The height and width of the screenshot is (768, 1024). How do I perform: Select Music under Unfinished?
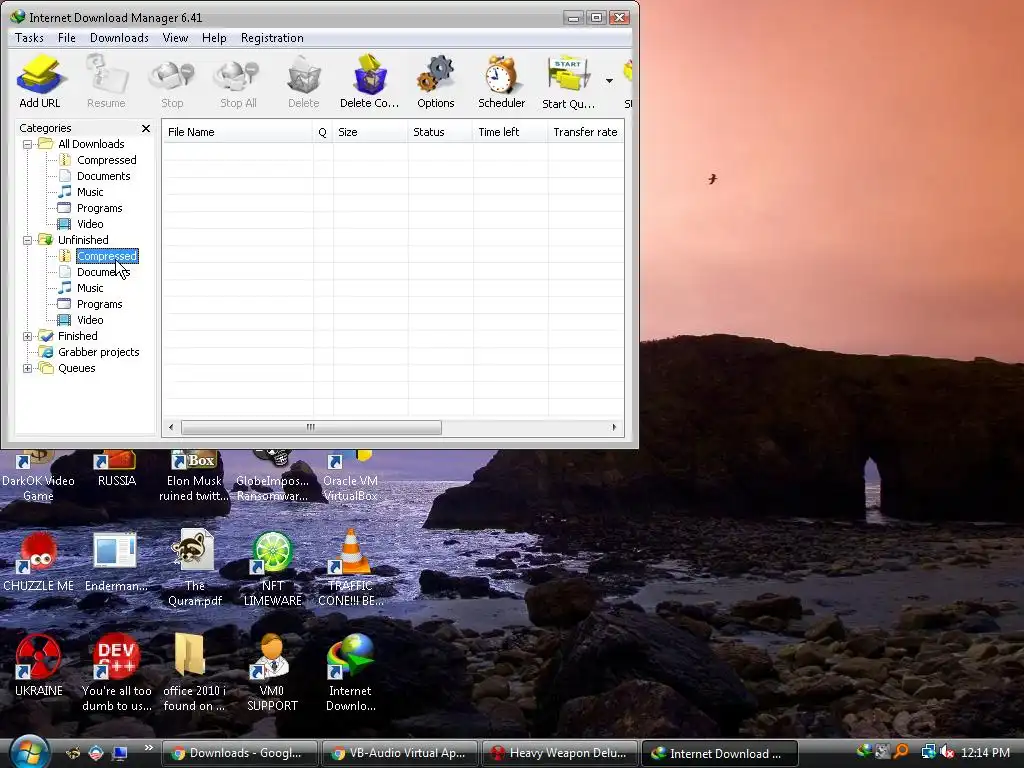pos(90,288)
